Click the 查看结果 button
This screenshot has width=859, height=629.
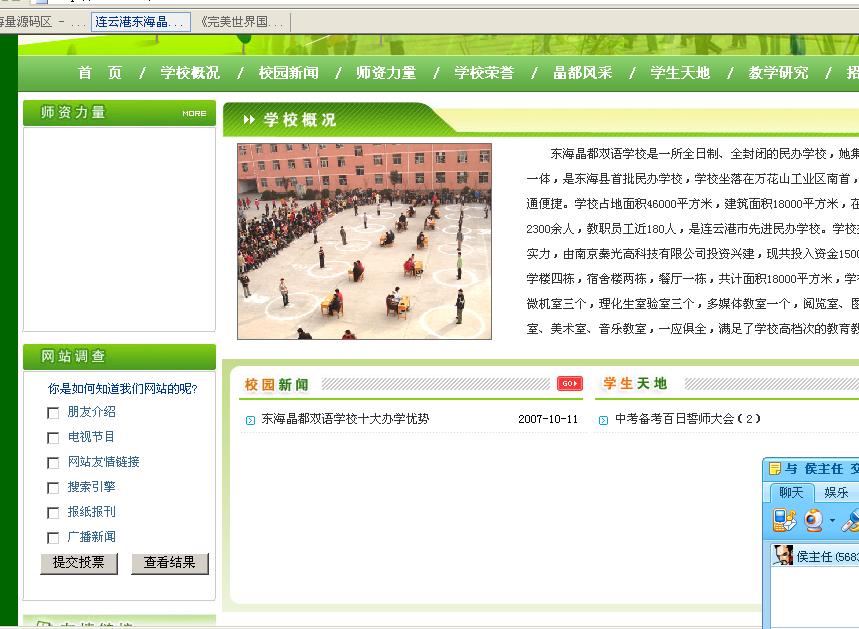coord(169,563)
